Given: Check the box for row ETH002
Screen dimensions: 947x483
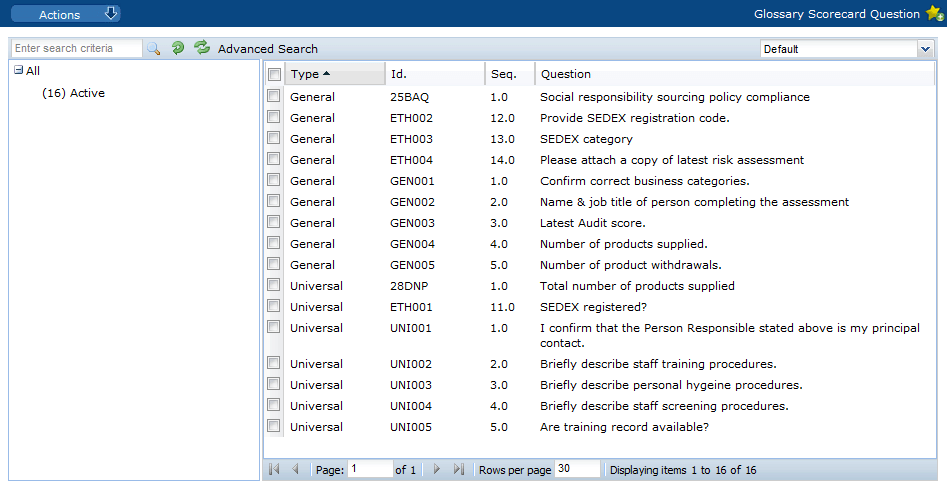Looking at the screenshot, I should pyautogui.click(x=274, y=117).
